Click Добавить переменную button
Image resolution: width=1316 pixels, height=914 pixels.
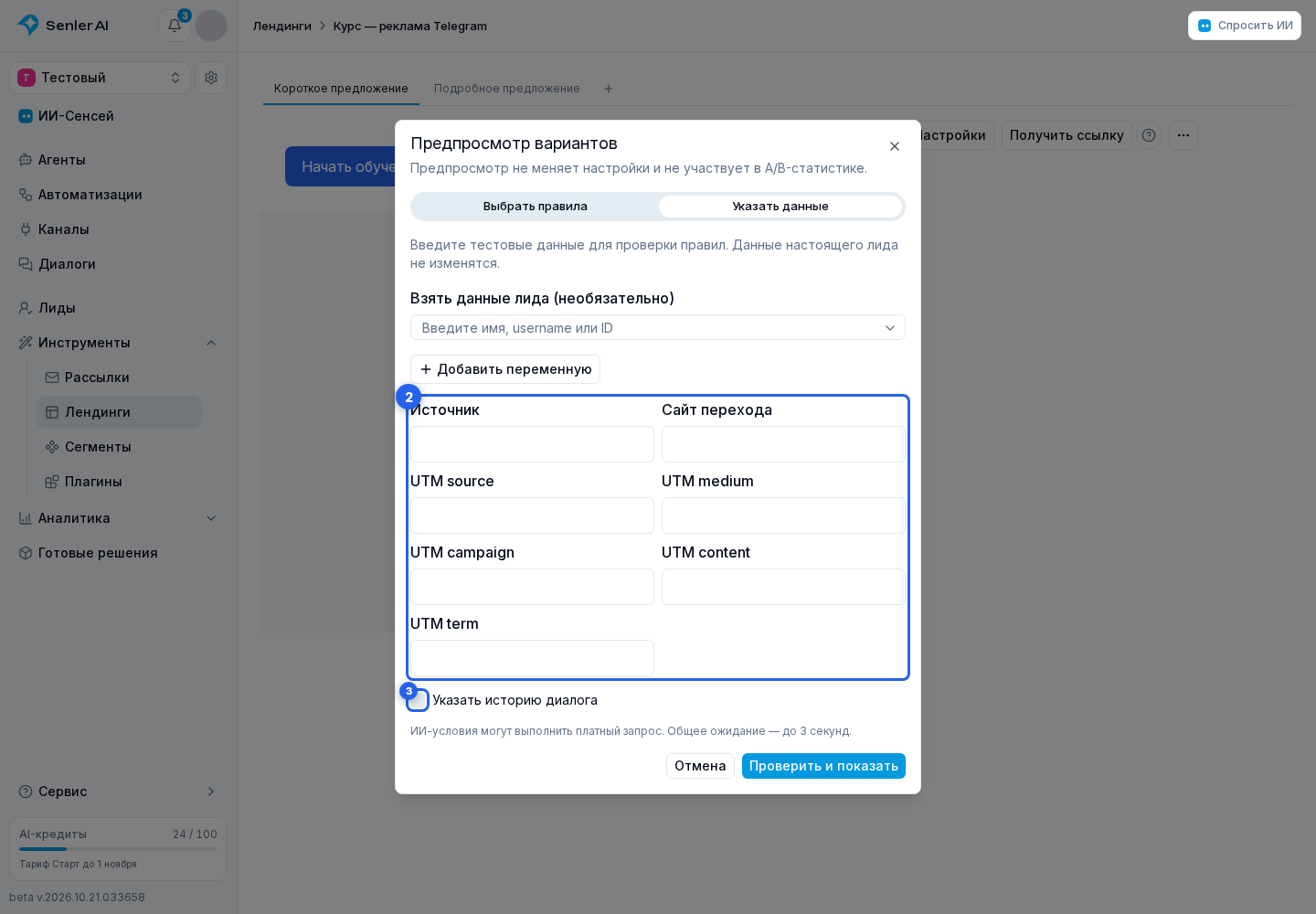(x=505, y=369)
